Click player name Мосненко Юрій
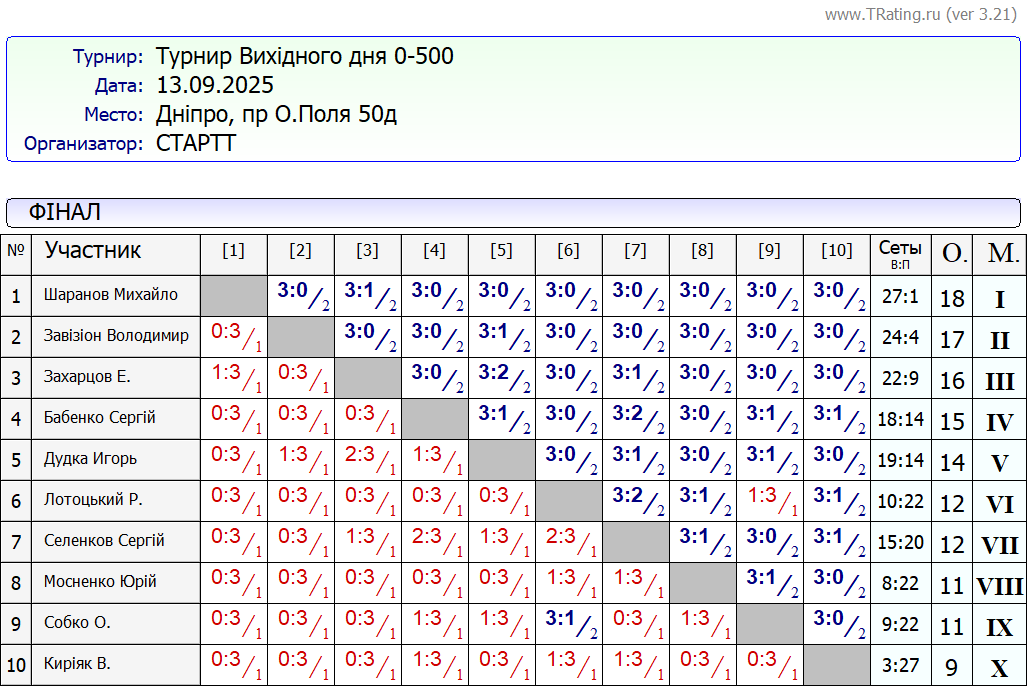This screenshot has height=686, width=1027. [x=101, y=582]
